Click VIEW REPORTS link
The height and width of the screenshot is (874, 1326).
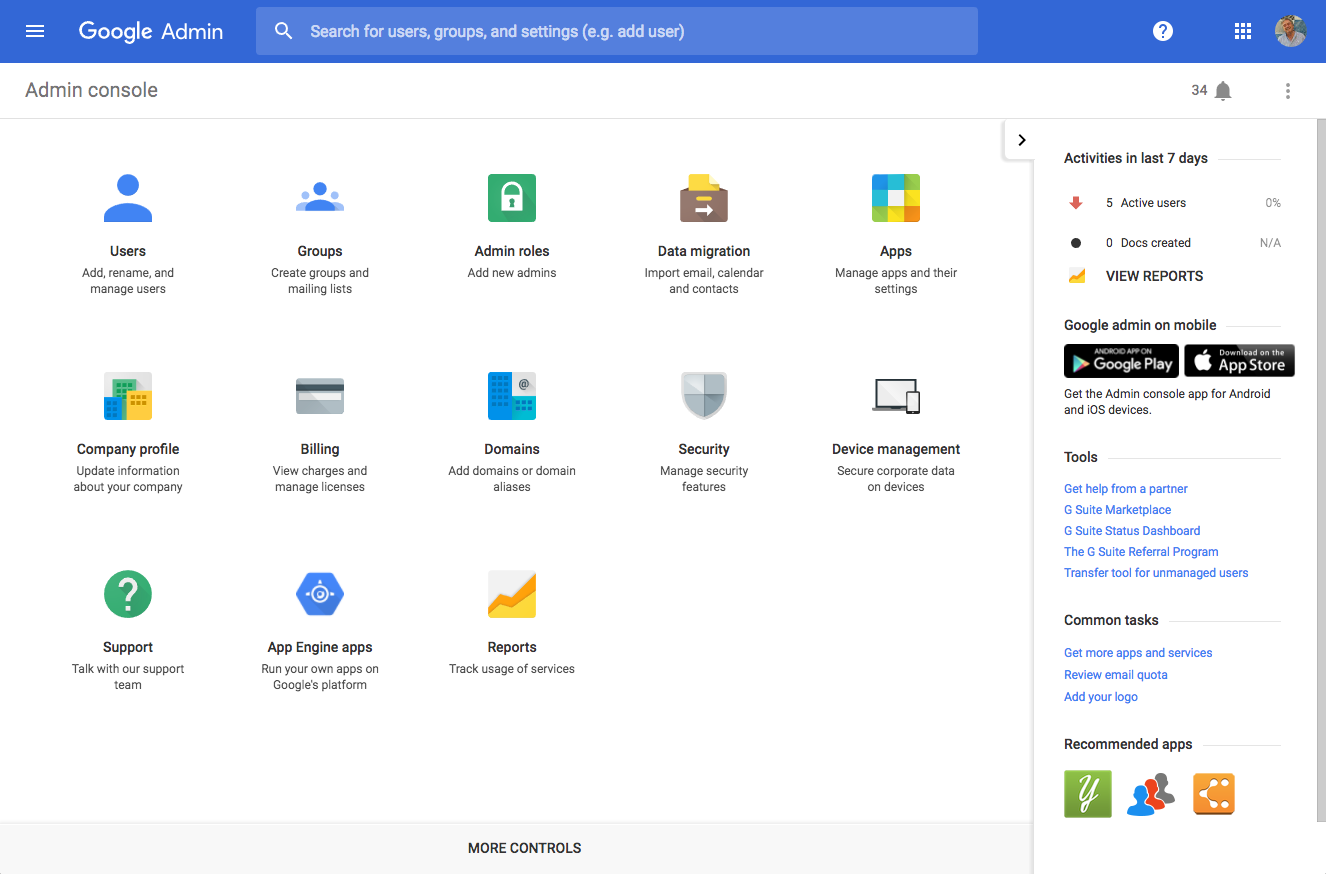tap(1154, 276)
